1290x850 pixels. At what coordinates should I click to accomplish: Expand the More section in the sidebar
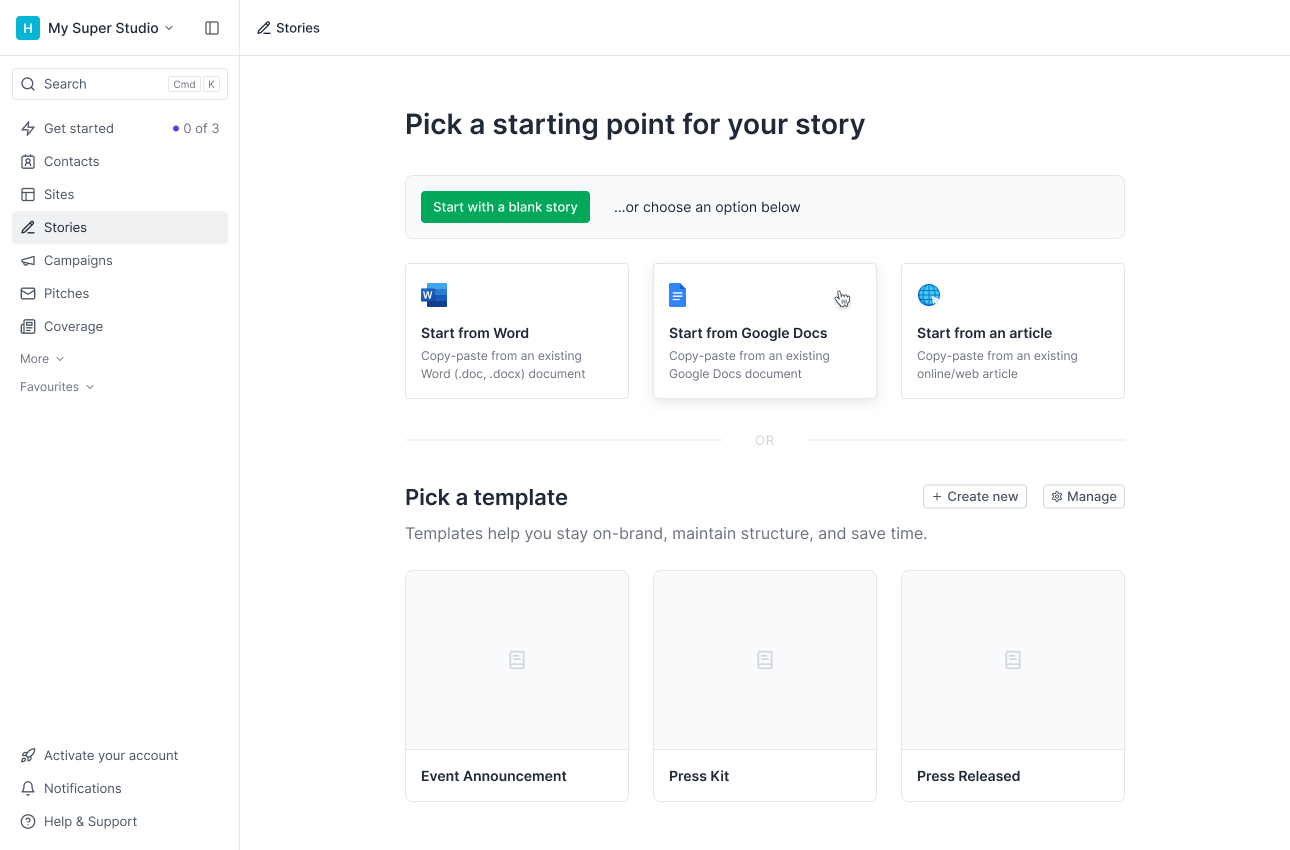[x=40, y=358]
